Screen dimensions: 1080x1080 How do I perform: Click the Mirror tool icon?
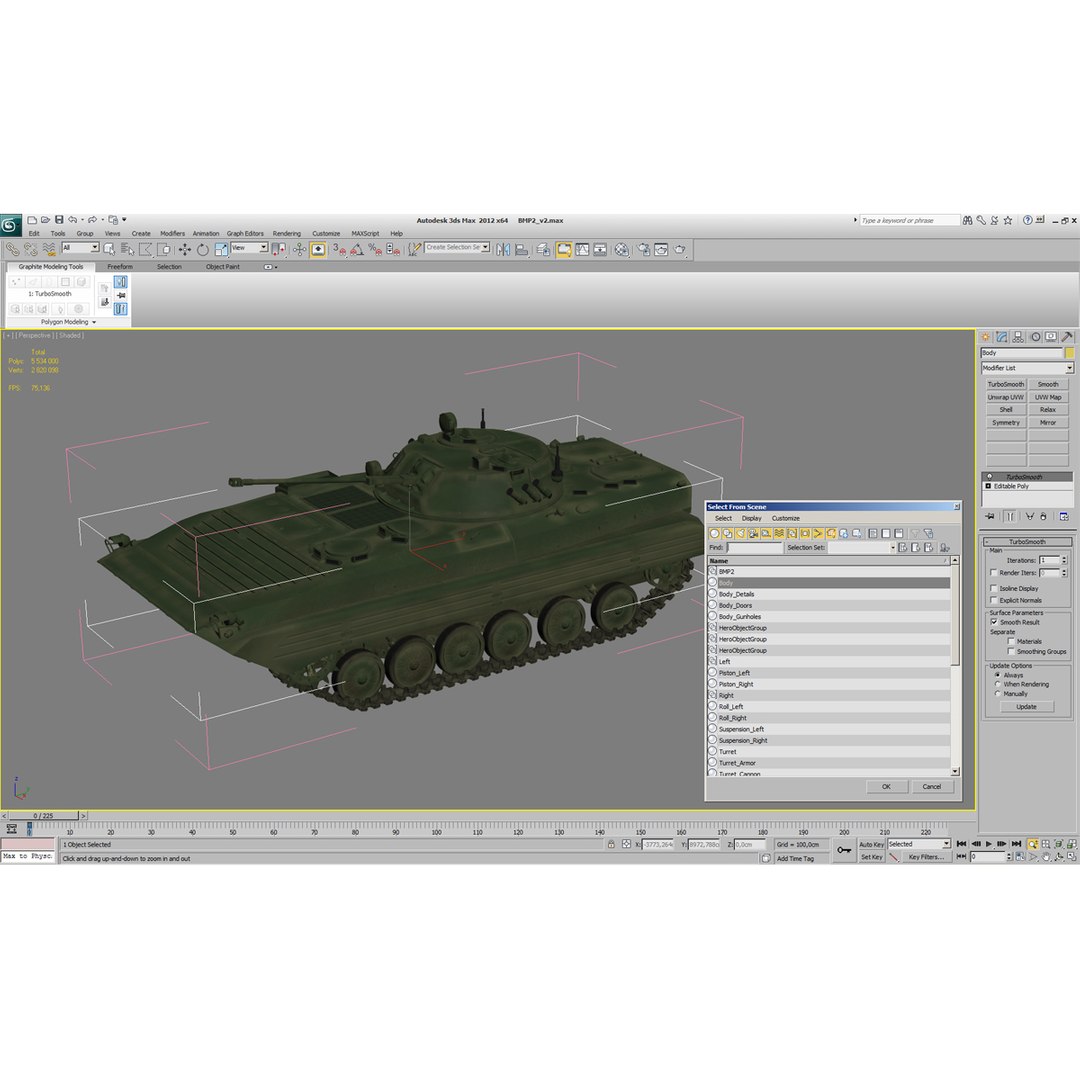pos(503,249)
